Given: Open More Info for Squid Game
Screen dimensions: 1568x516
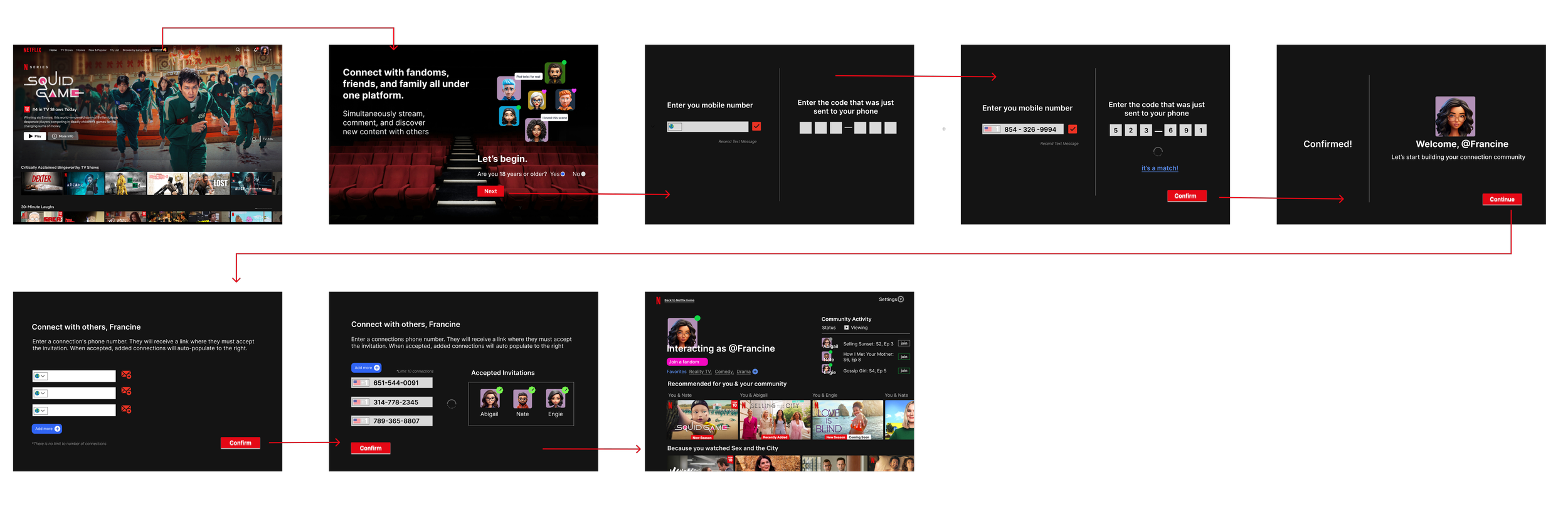Looking at the screenshot, I should pyautogui.click(x=63, y=136).
